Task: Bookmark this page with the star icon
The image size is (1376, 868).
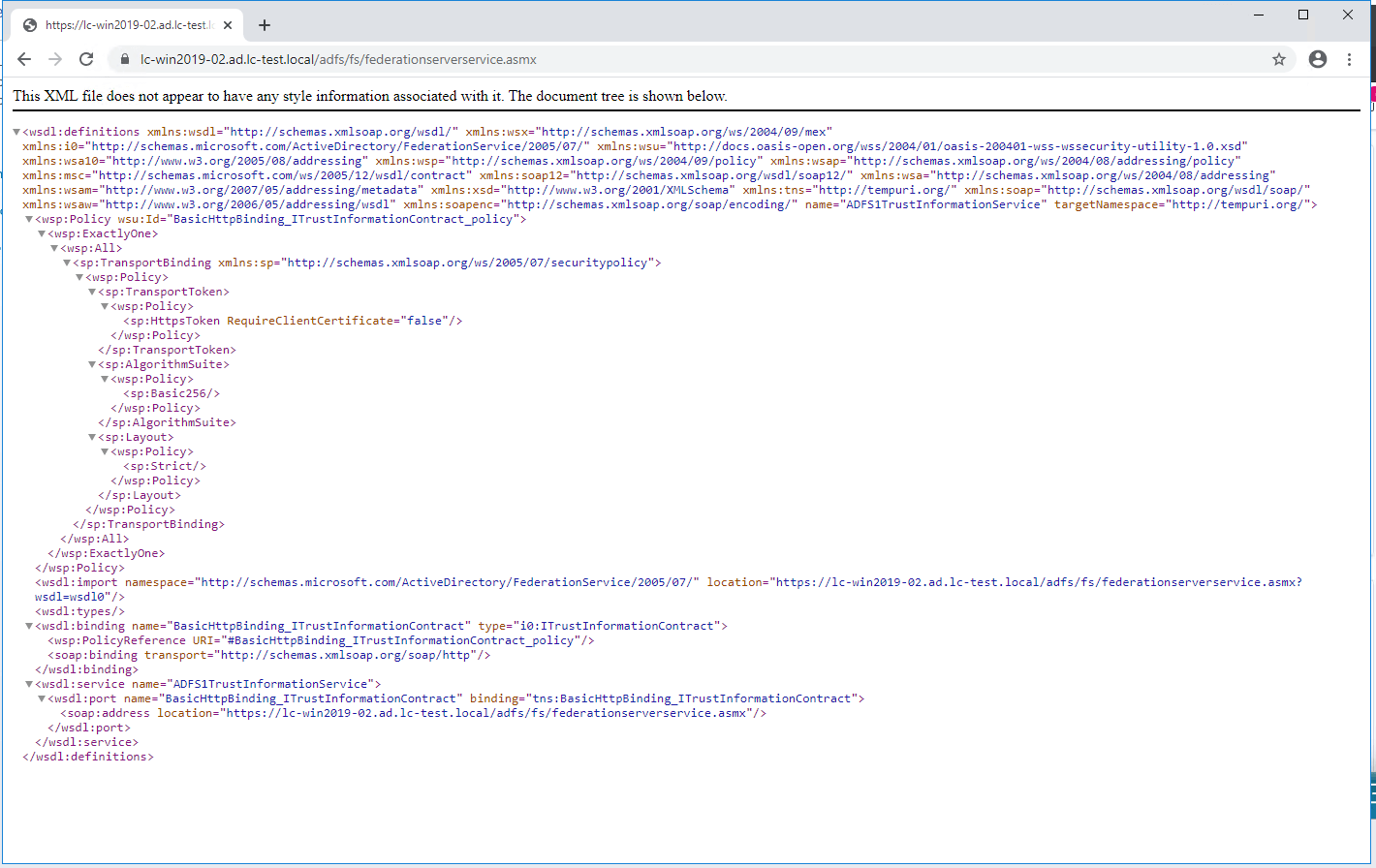Action: click(x=1278, y=59)
